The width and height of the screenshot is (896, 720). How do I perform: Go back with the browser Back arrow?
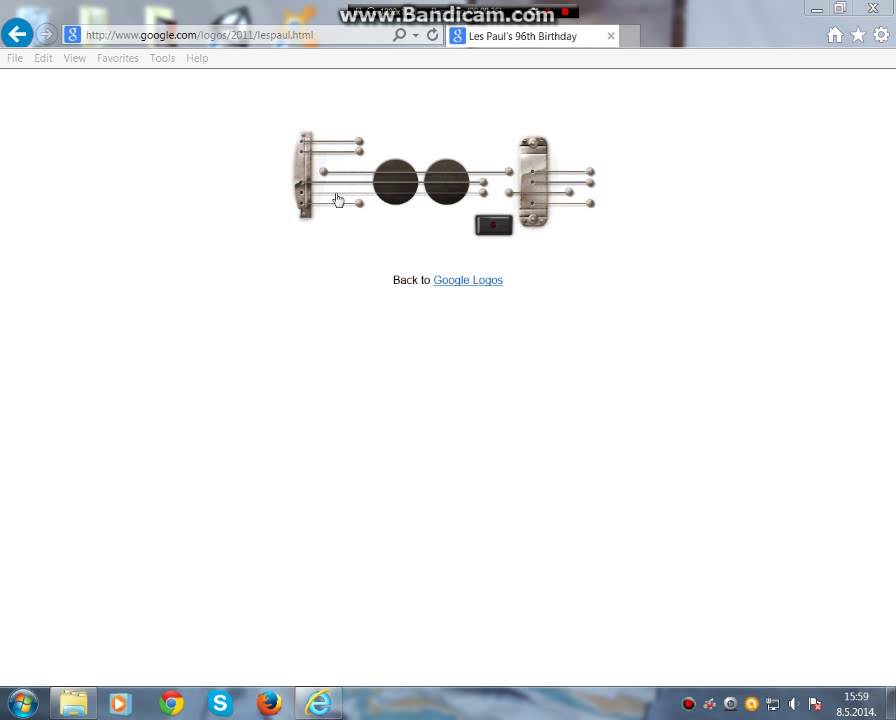(17, 34)
